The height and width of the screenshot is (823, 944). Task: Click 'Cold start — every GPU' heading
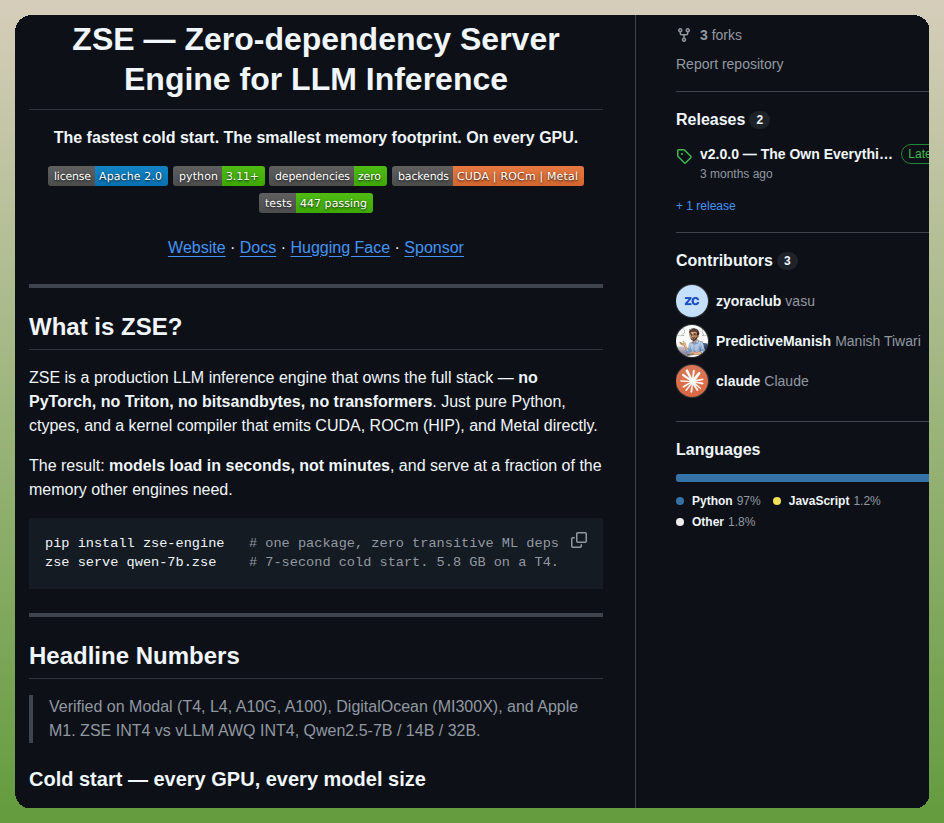click(227, 779)
